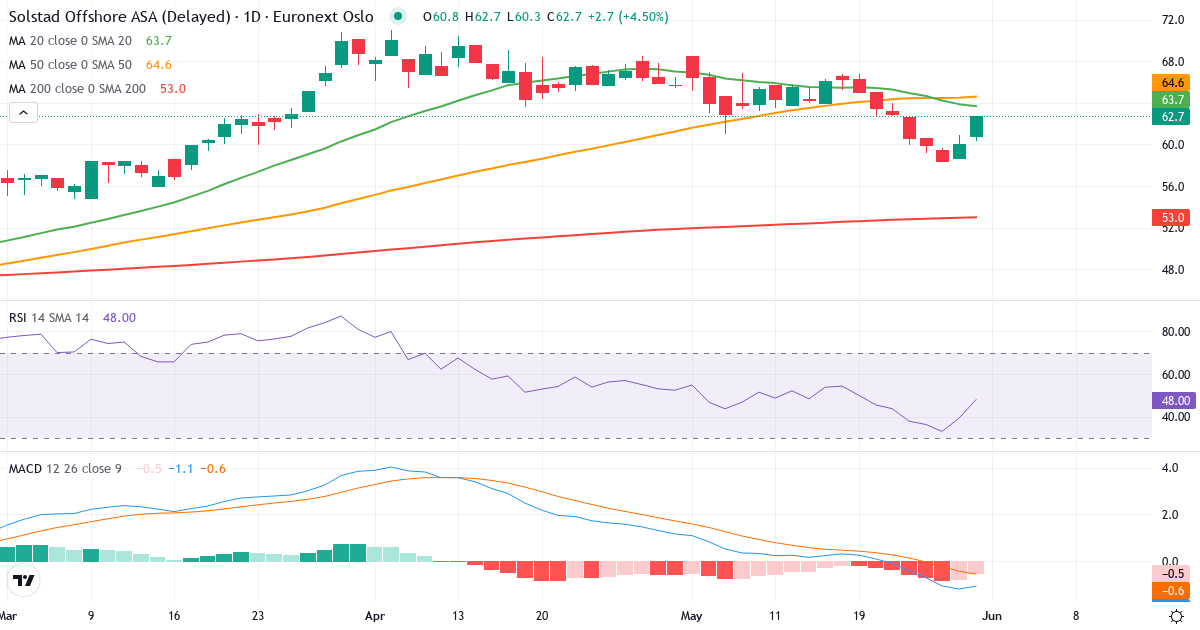Click the RSI 48.00 value label

[1173, 400]
